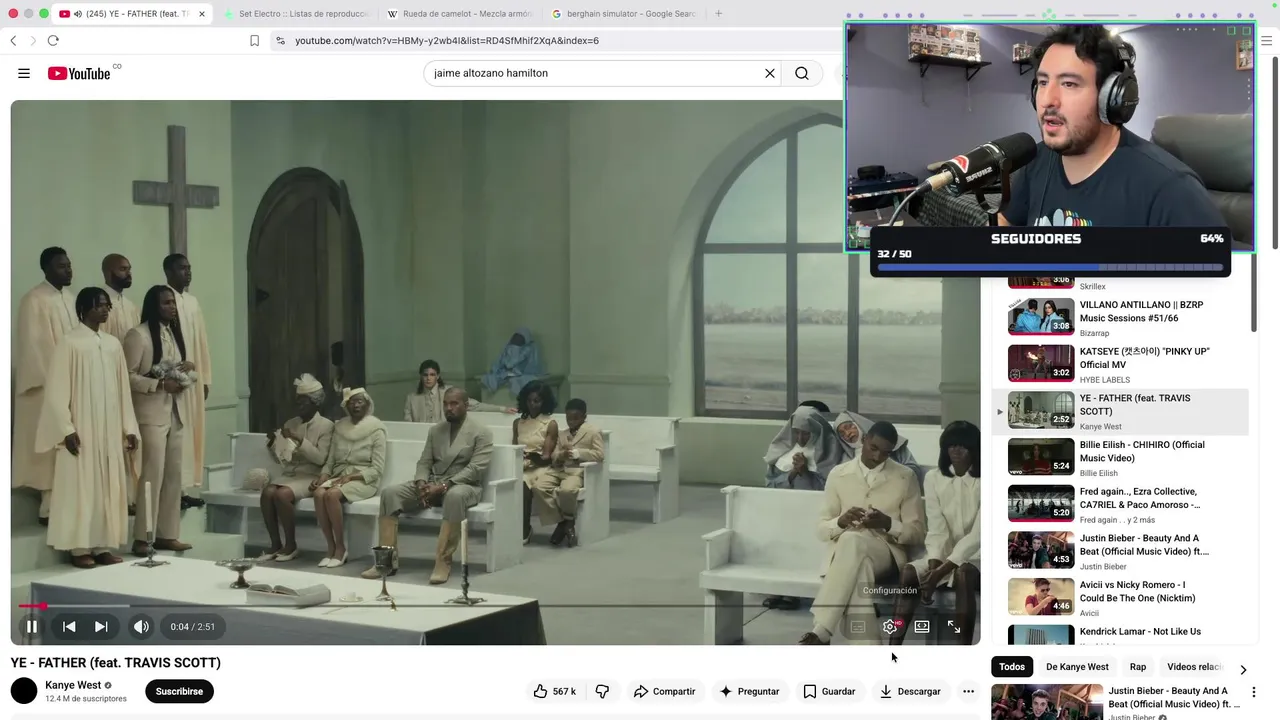The image size is (1280, 720).
Task: Open site settings icon left of URL
Action: pyautogui.click(x=280, y=41)
